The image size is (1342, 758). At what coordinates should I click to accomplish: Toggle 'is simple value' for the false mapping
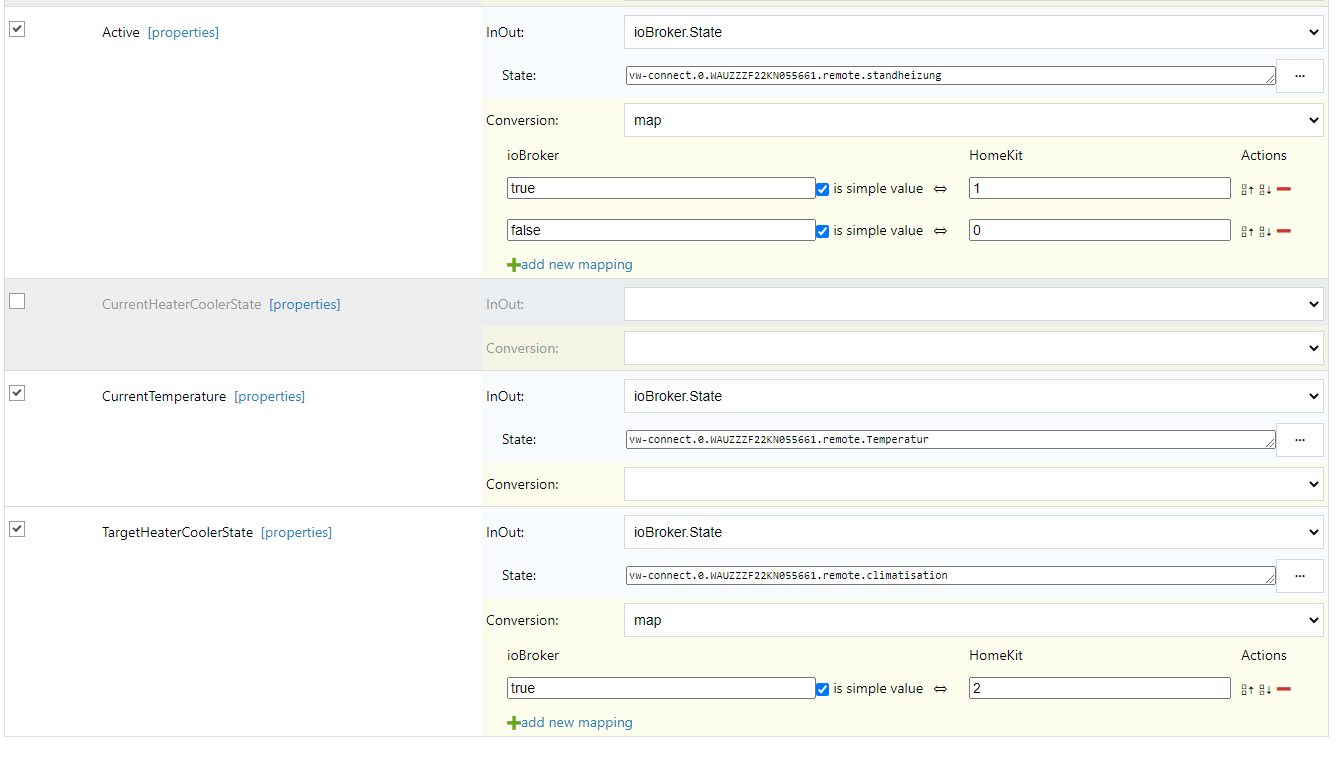(822, 231)
